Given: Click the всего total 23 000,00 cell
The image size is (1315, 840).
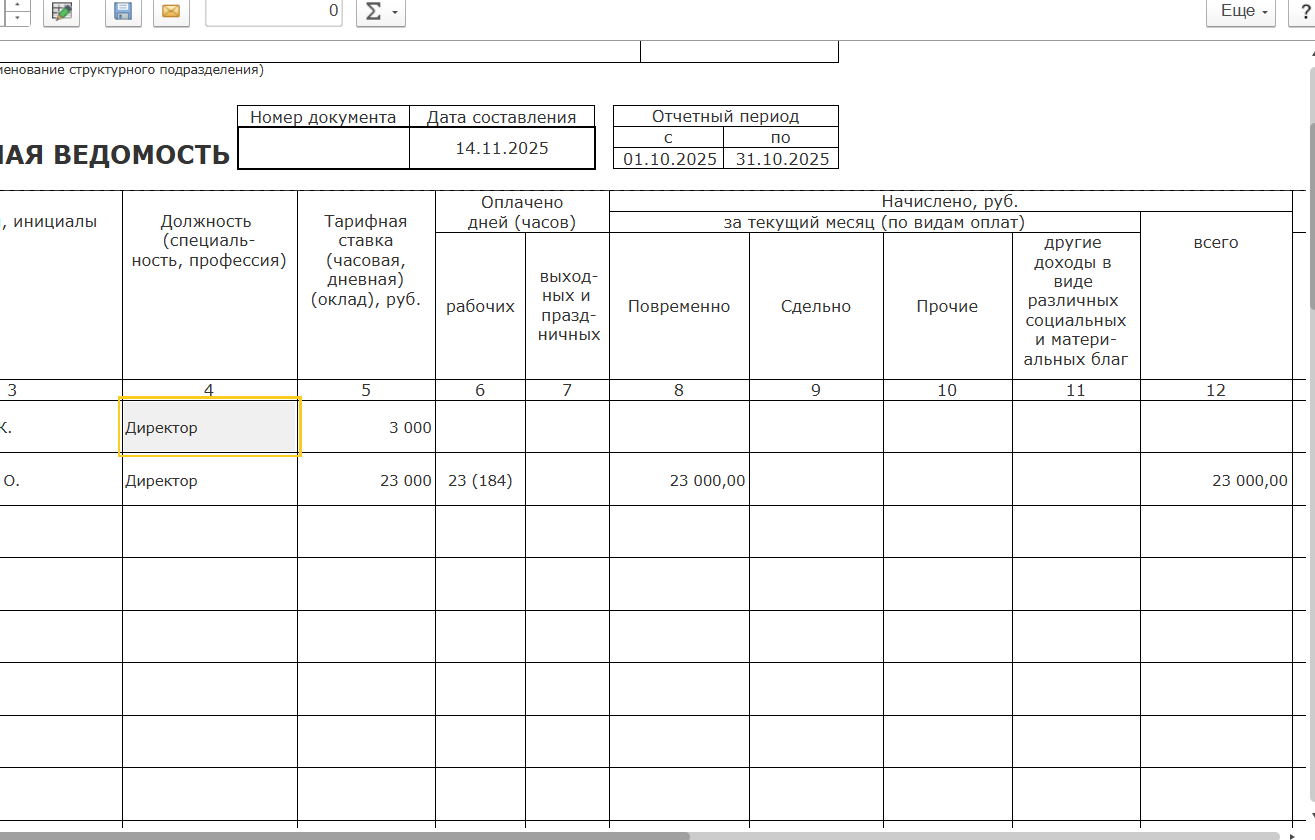Looking at the screenshot, I should pos(1216,480).
